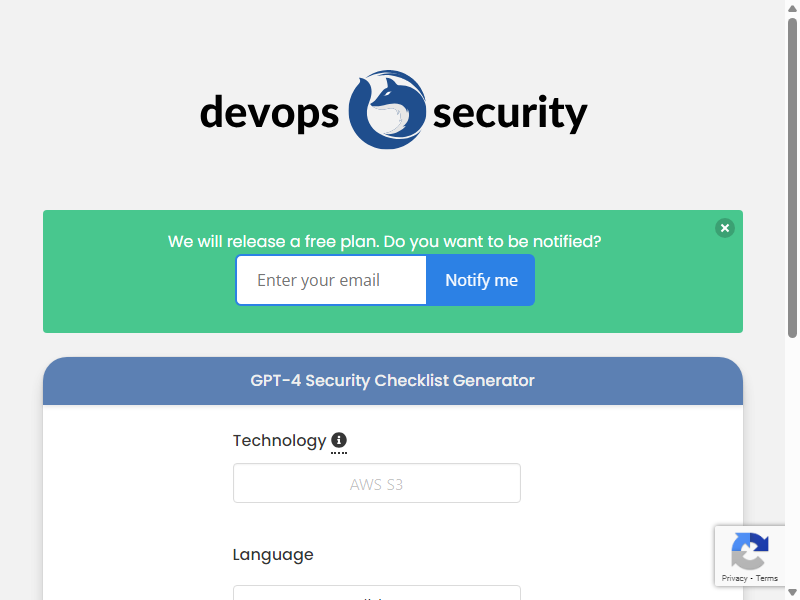This screenshot has height=600, width=800.
Task: Focus the Enter your email field
Action: (x=331, y=280)
